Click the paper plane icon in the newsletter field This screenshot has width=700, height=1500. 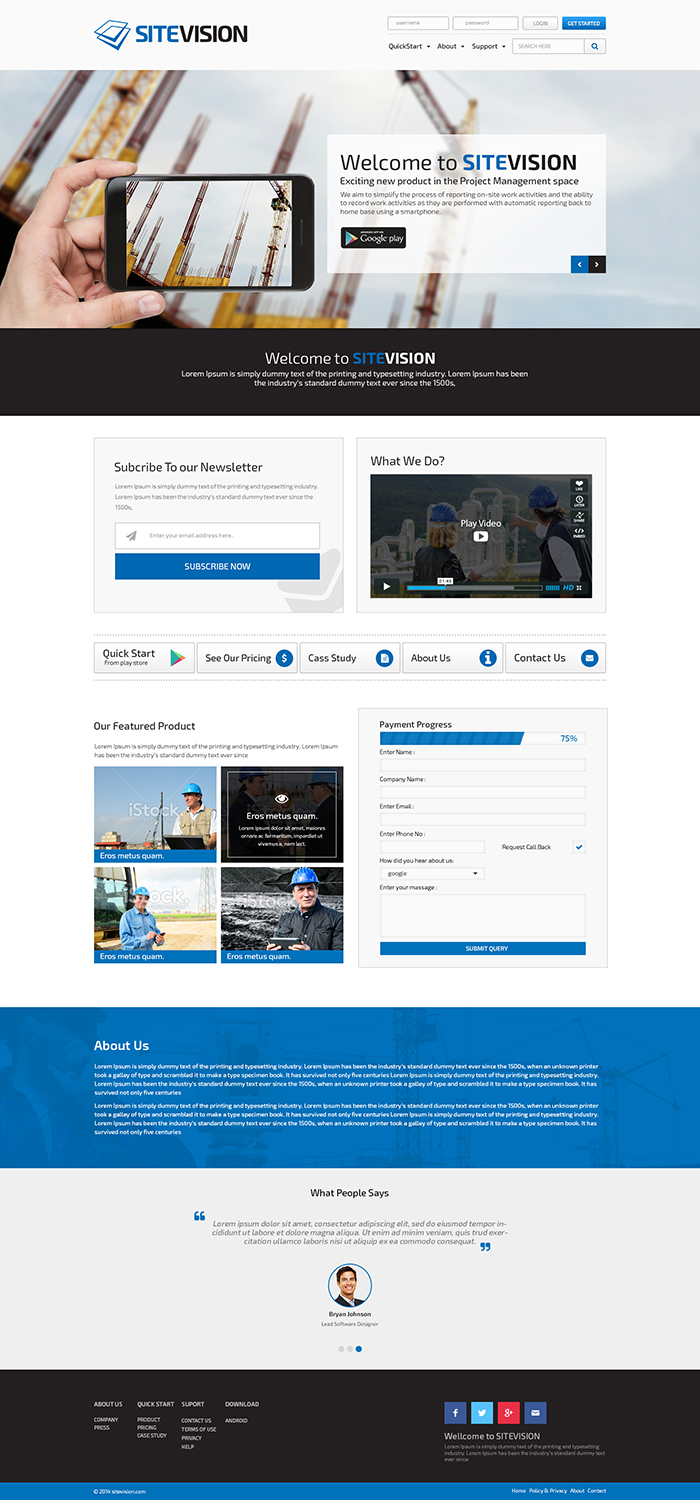(x=131, y=536)
